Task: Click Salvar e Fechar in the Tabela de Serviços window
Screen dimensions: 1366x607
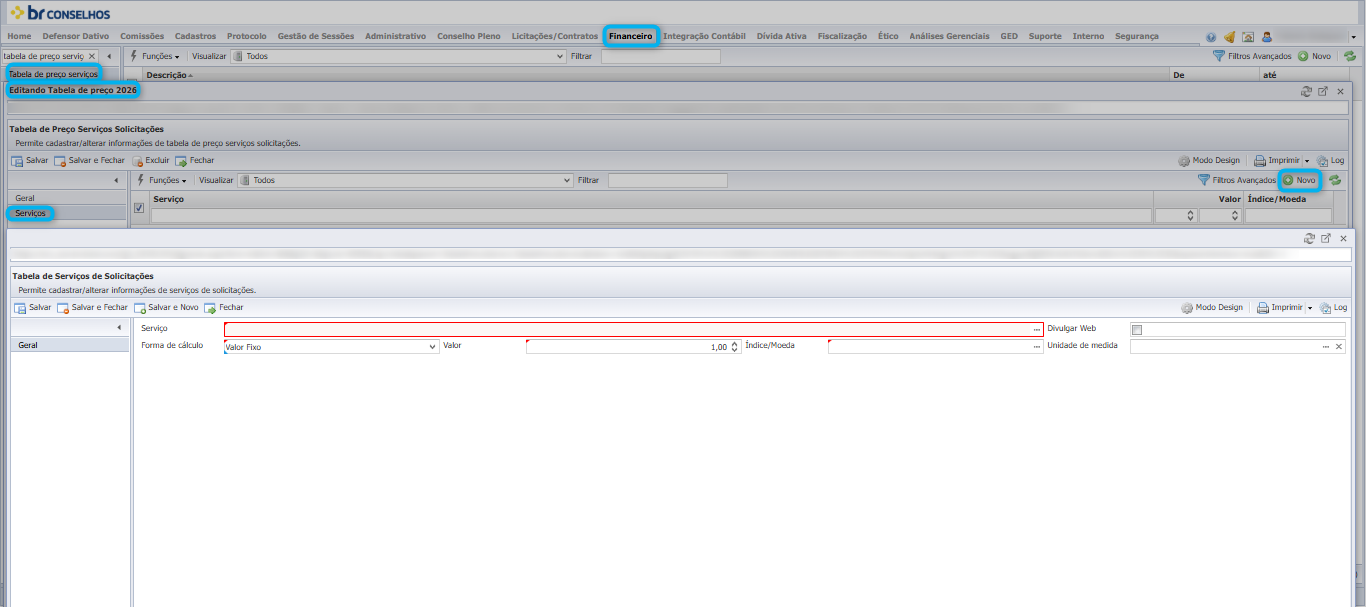Action: (92, 308)
